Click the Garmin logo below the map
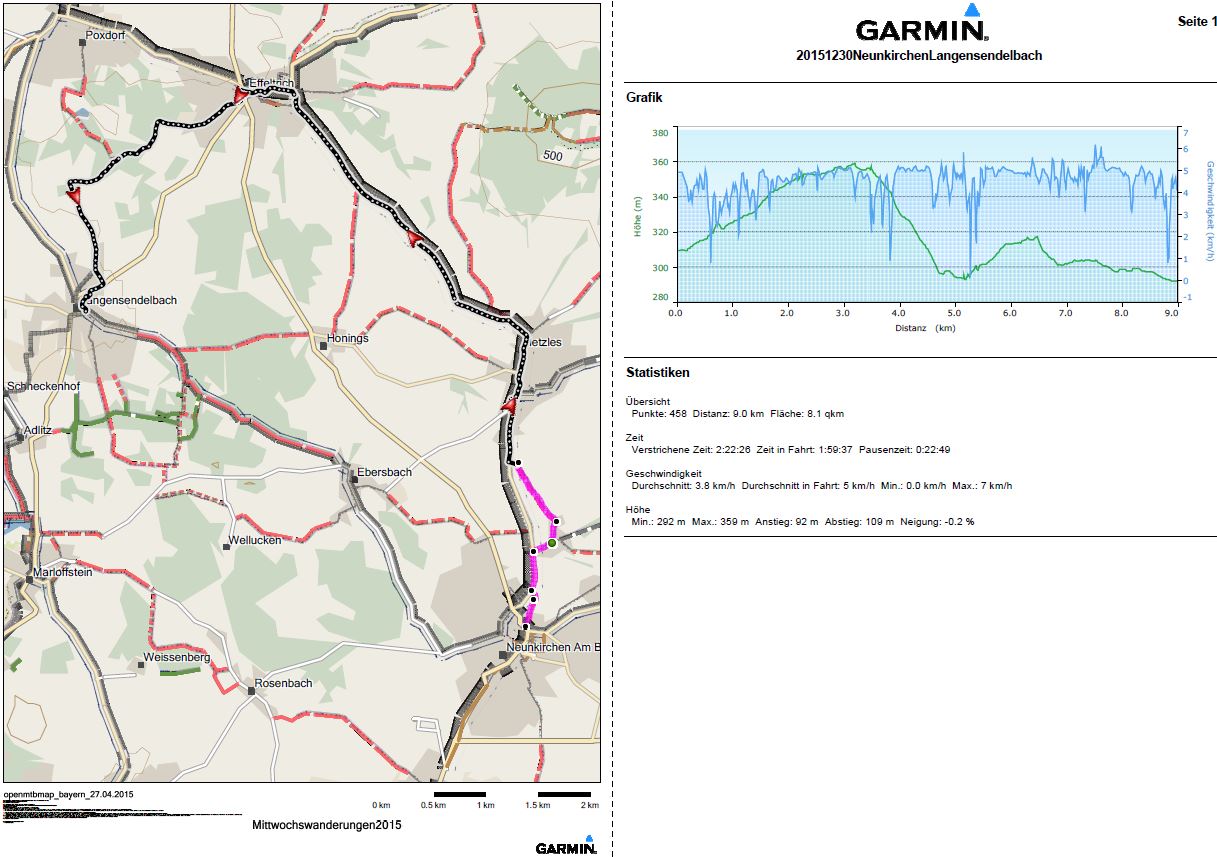 coord(566,846)
